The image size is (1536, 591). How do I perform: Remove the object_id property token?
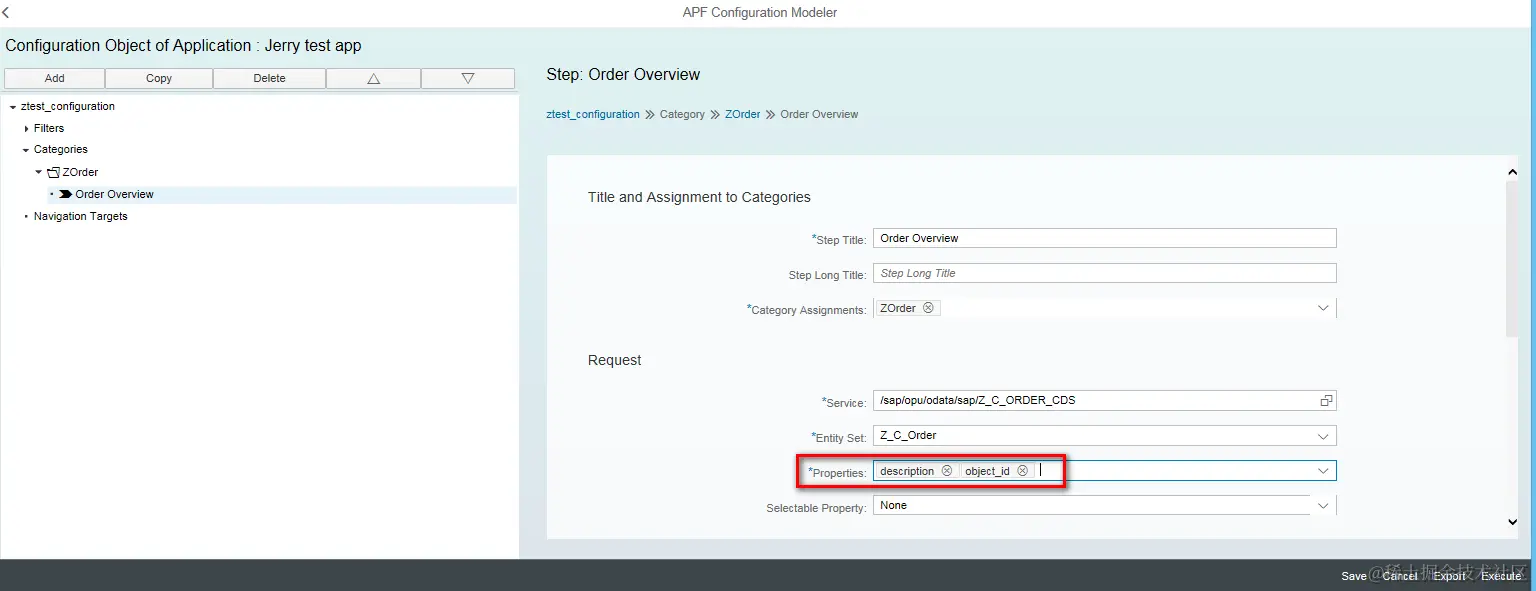[x=1022, y=471]
